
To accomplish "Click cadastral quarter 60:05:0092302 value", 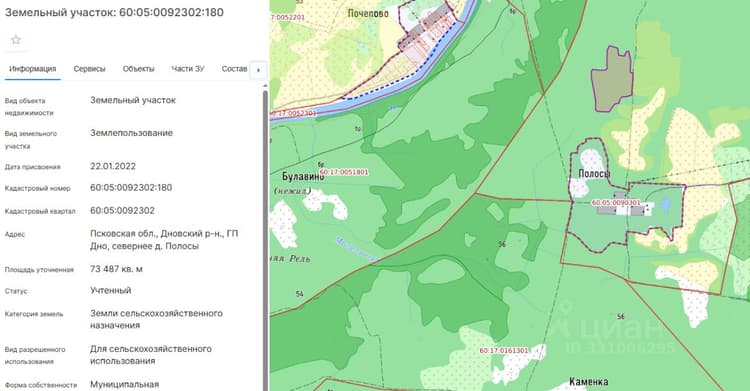I will (x=122, y=211).
